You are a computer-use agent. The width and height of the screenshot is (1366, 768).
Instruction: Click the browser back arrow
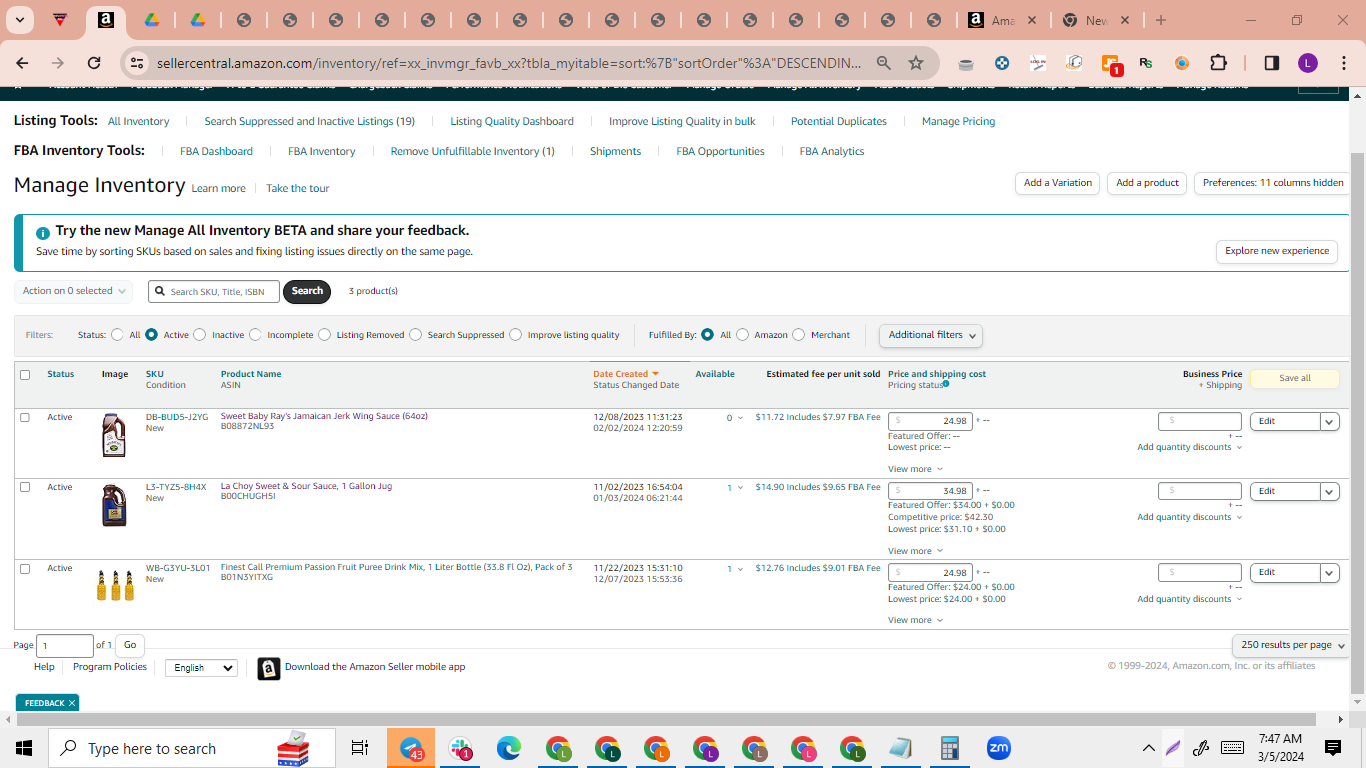pos(22,63)
